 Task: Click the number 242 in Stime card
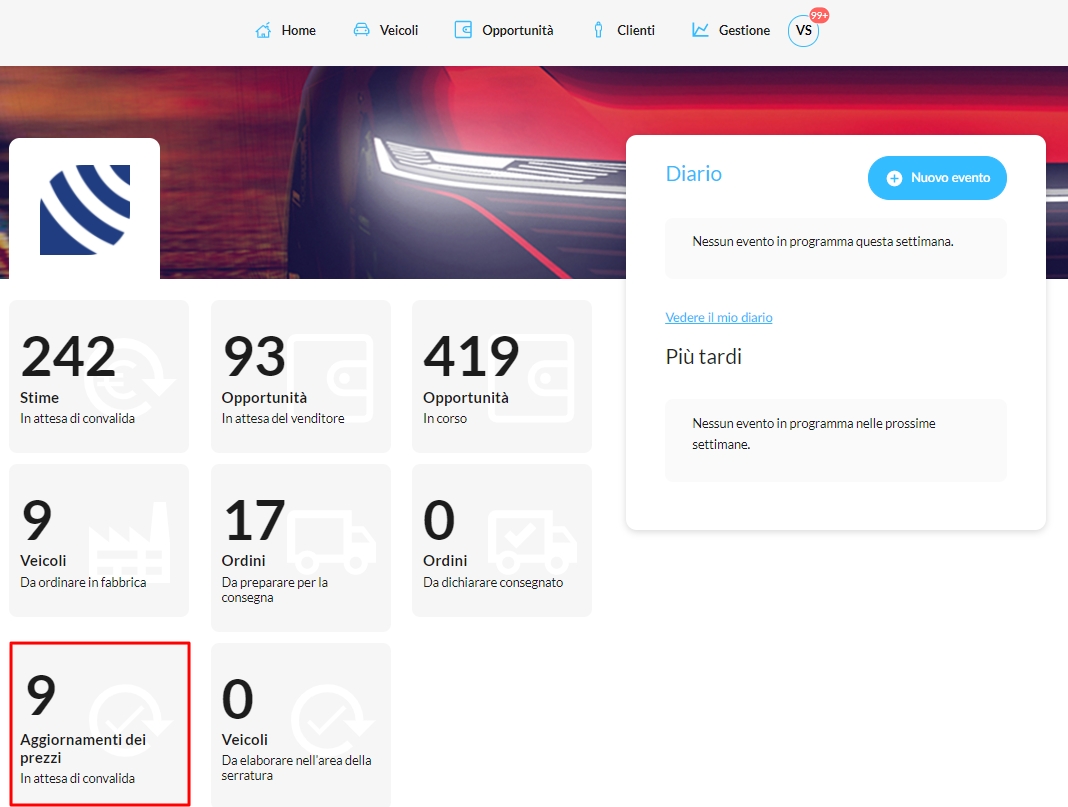click(x=68, y=356)
